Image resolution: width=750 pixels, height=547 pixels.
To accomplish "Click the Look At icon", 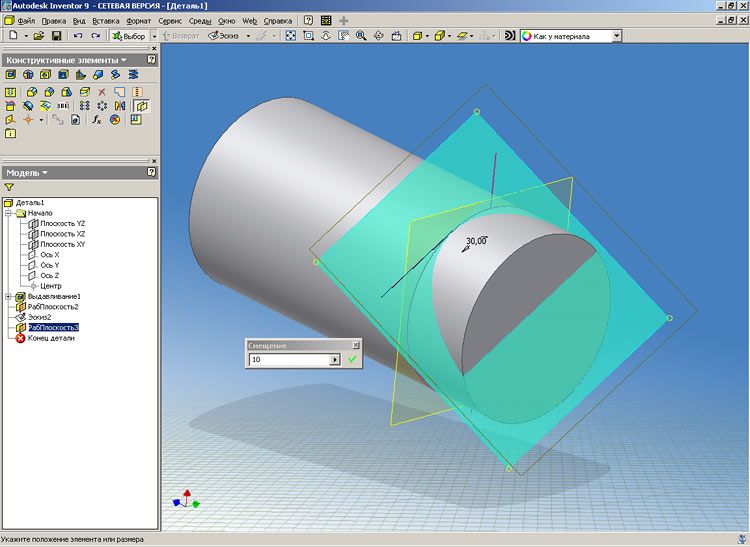I will click(x=396, y=36).
